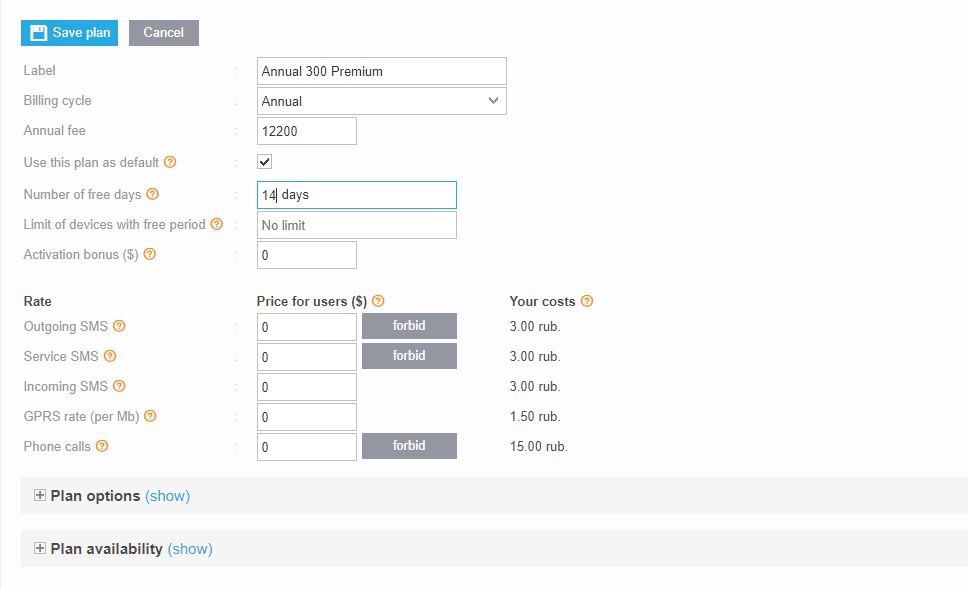Click help icon beside Phone calls
The image size is (968, 589).
click(102, 446)
